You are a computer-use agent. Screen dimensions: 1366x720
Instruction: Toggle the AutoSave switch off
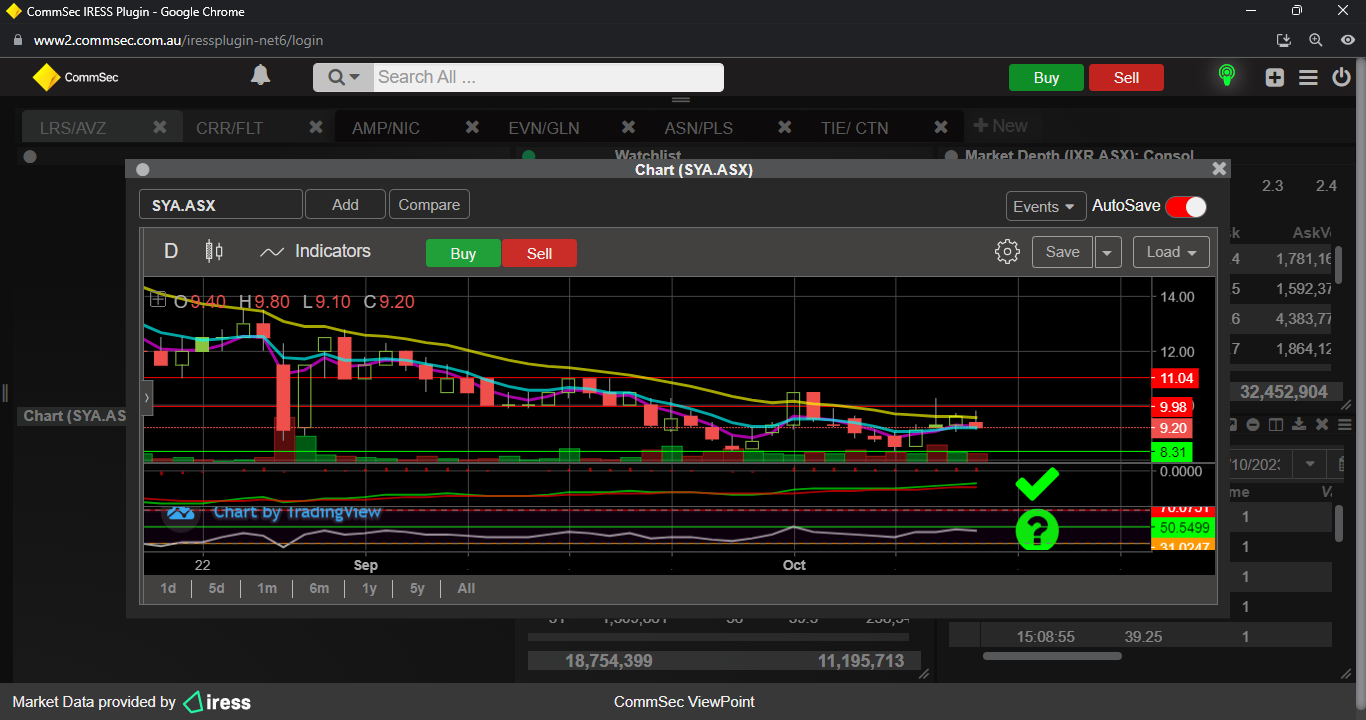[1186, 206]
